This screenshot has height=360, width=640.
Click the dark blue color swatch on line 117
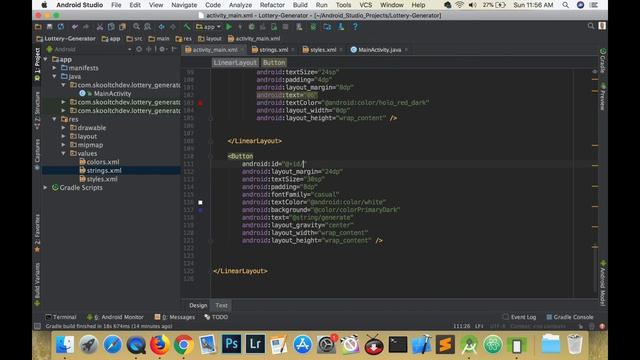[x=200, y=210]
